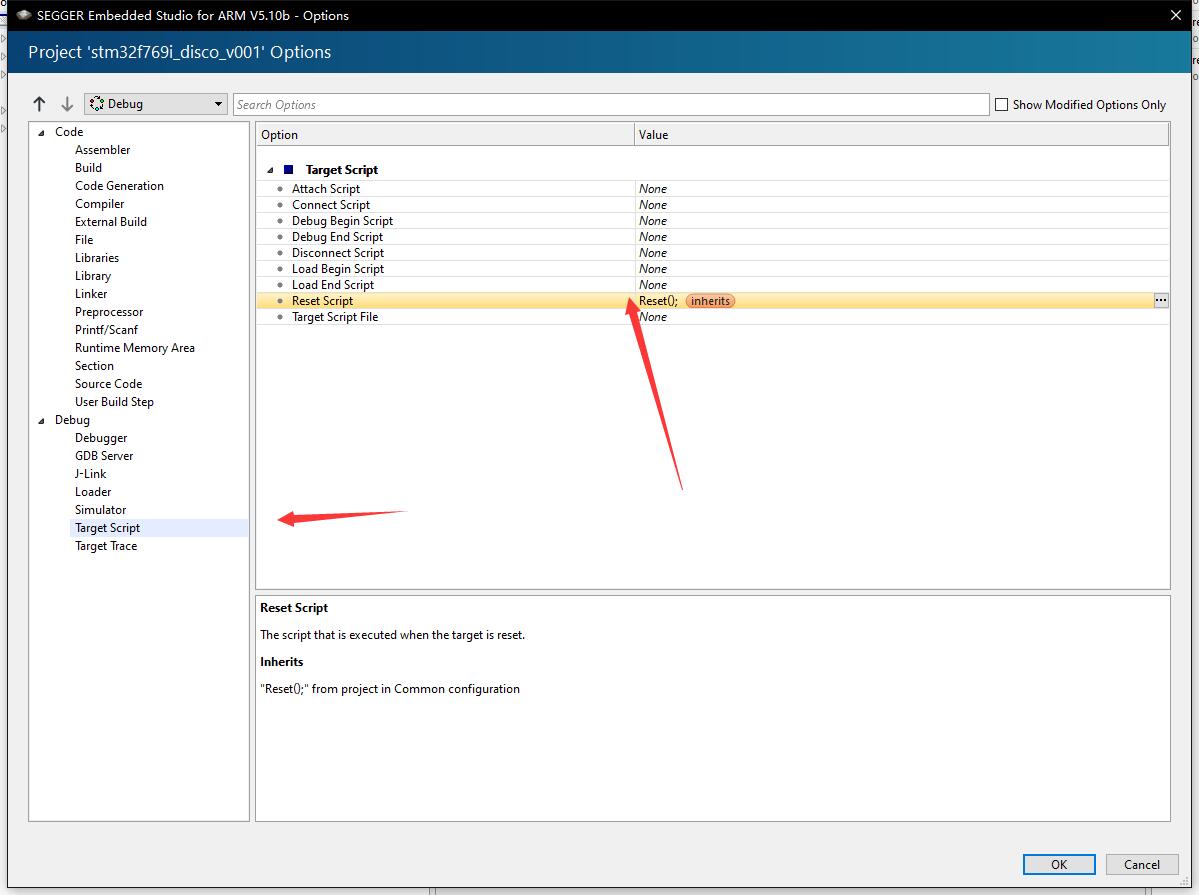Click the None value of Attach Script
Viewport: 1199px width, 895px height.
point(653,189)
